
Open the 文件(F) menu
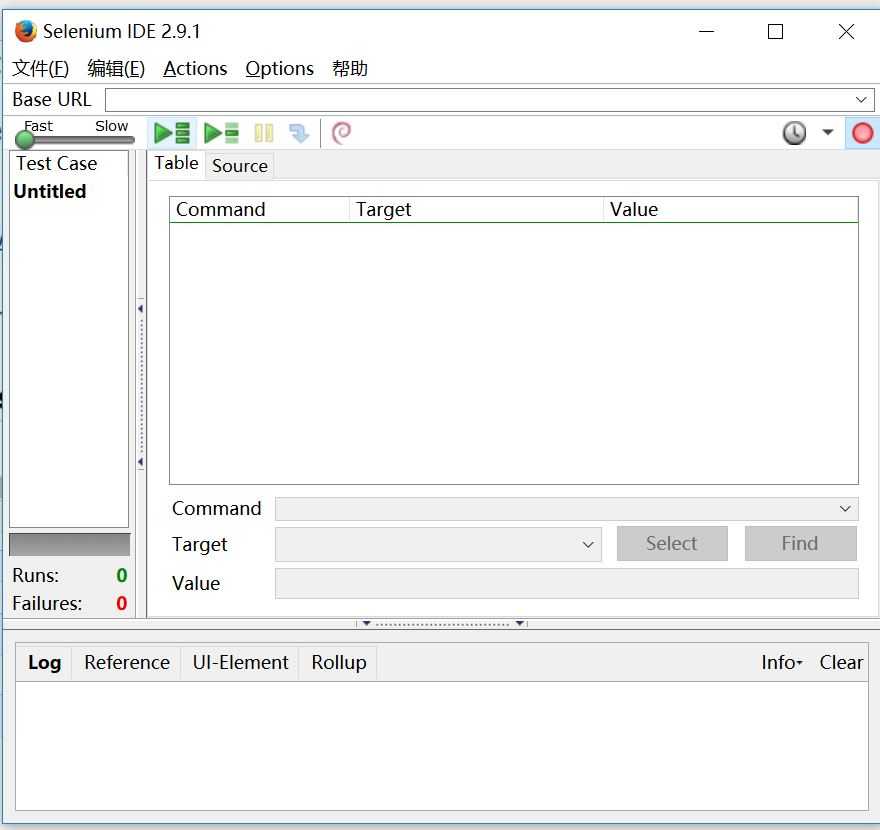point(40,68)
